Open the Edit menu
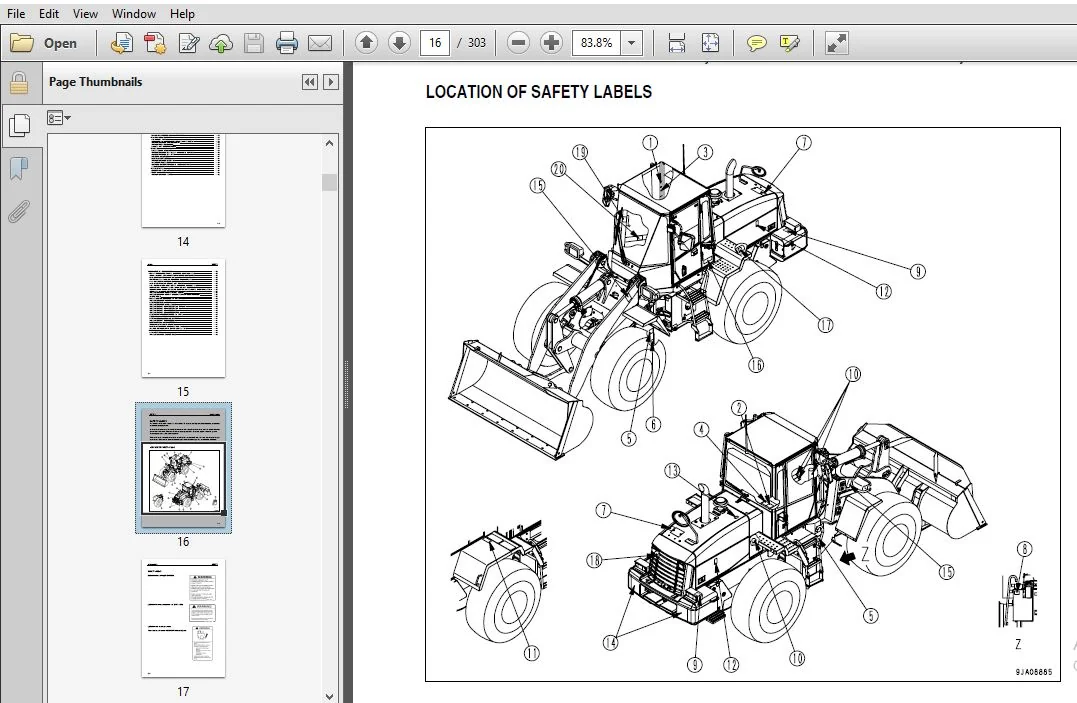Viewport: 1077px width, 703px height. click(48, 13)
